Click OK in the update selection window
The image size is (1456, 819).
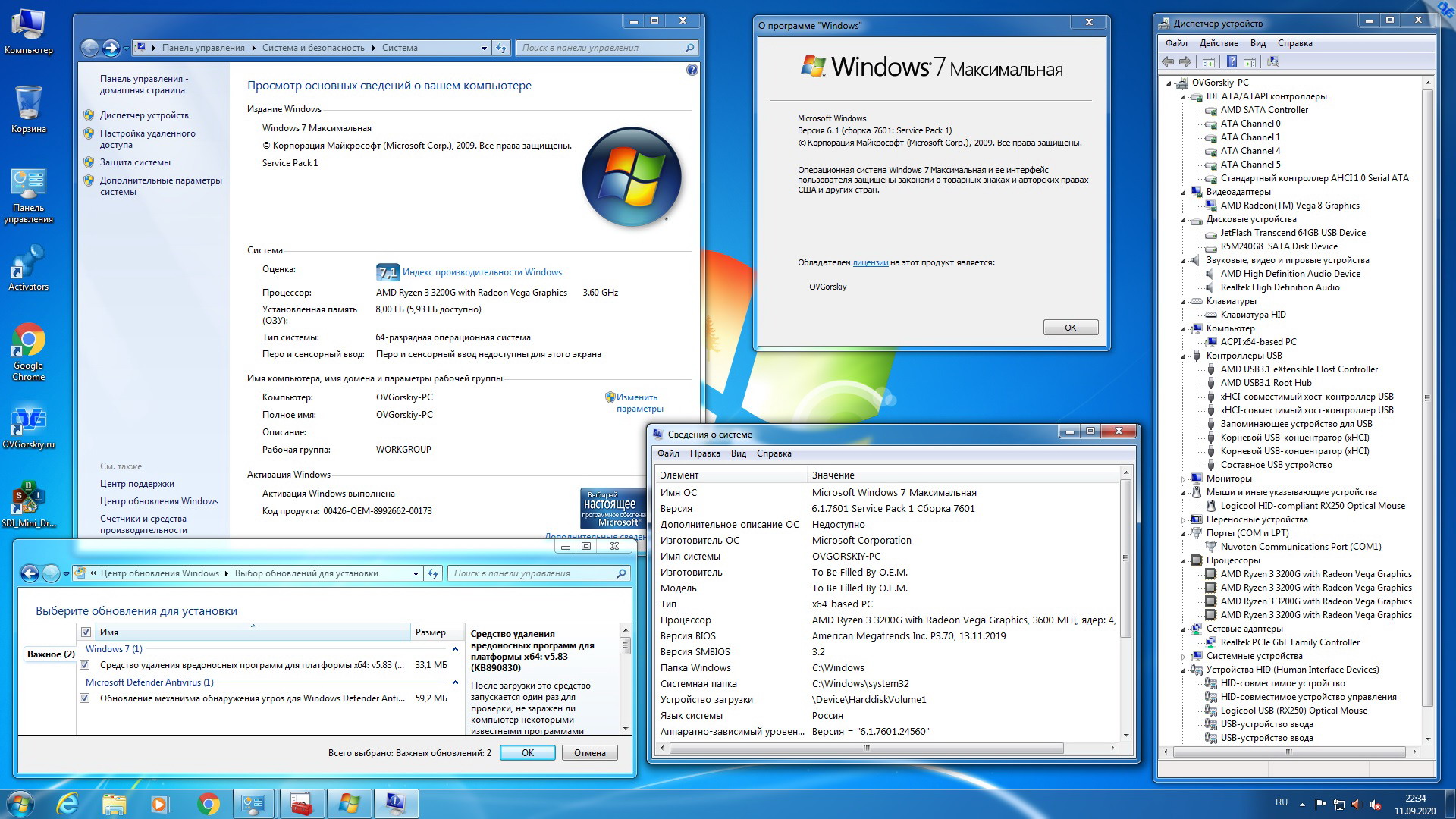pos(527,753)
